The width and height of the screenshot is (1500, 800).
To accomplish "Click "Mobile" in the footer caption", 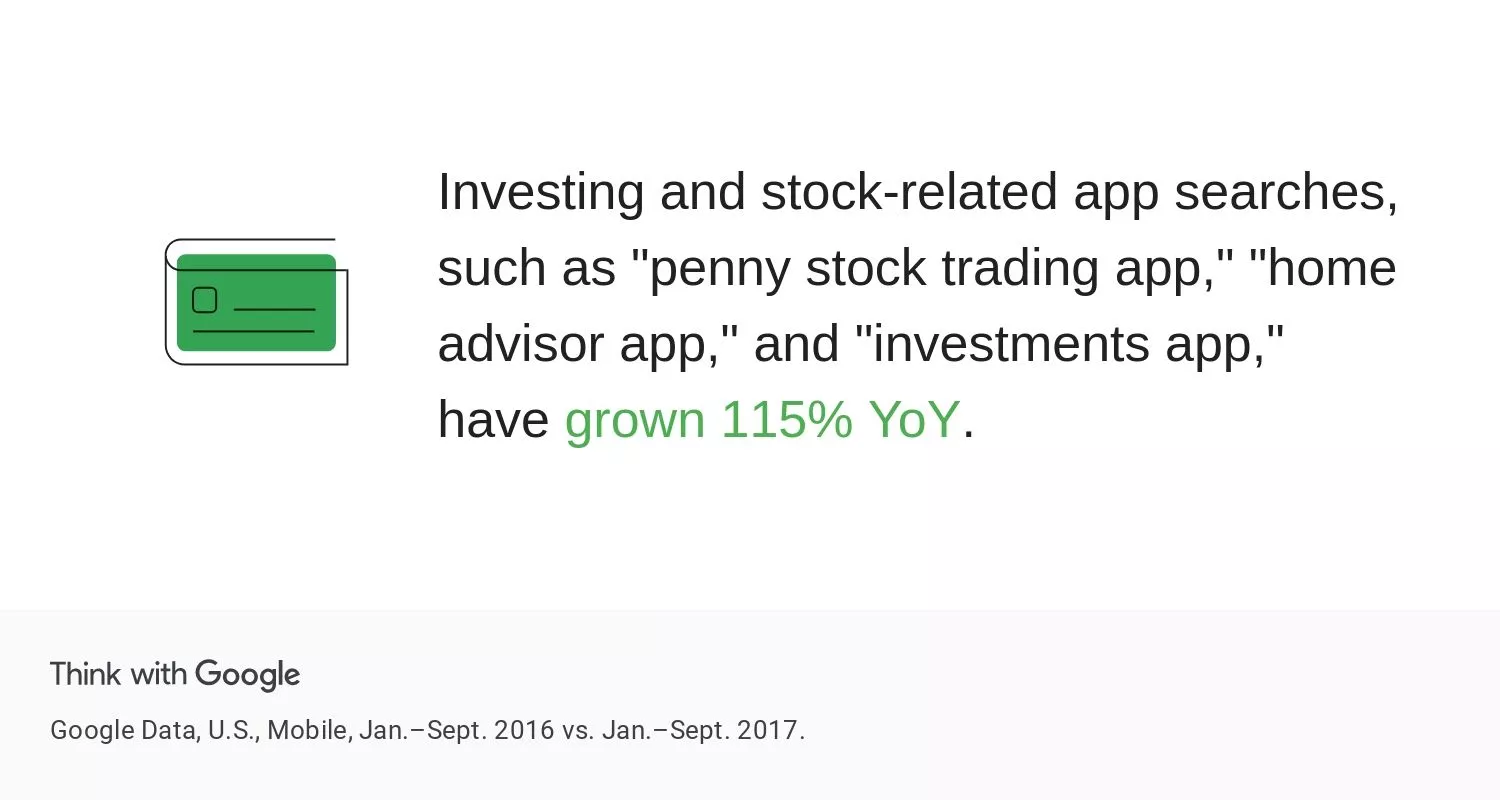I will coord(309,730).
